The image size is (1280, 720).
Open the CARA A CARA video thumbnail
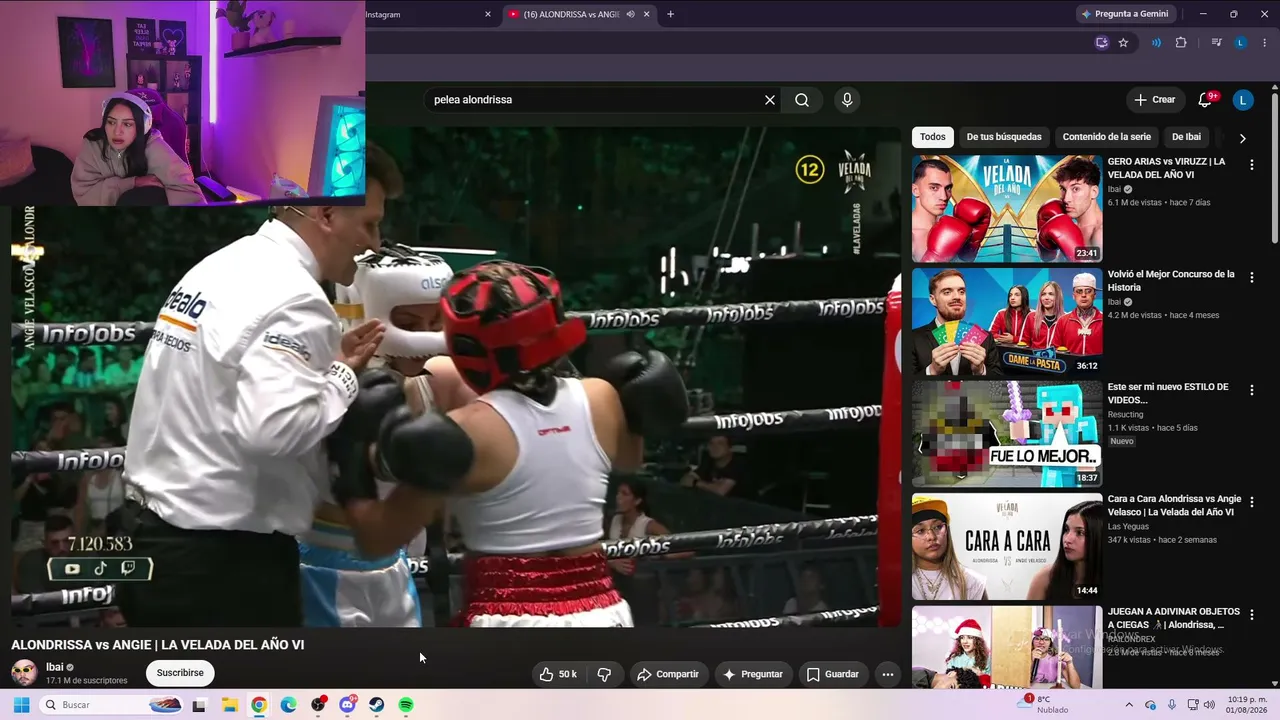pos(1007,547)
